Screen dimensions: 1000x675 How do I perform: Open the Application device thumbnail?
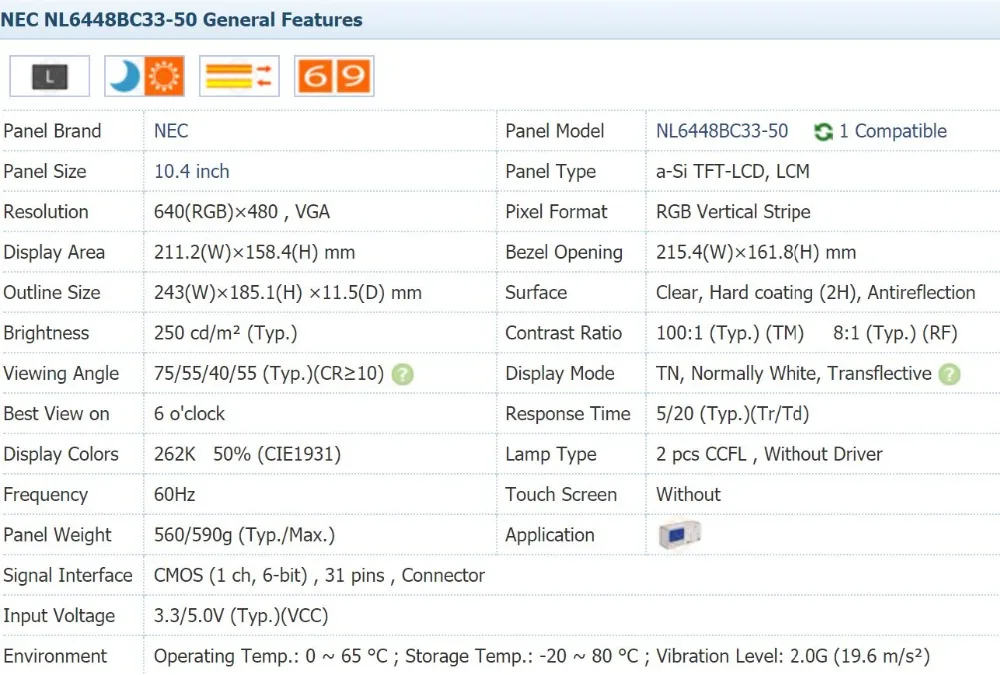pyautogui.click(x=679, y=535)
